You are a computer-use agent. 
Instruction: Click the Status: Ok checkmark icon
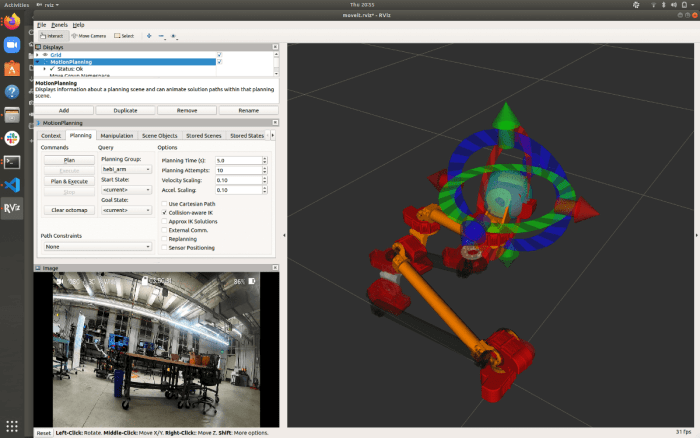click(x=52, y=69)
